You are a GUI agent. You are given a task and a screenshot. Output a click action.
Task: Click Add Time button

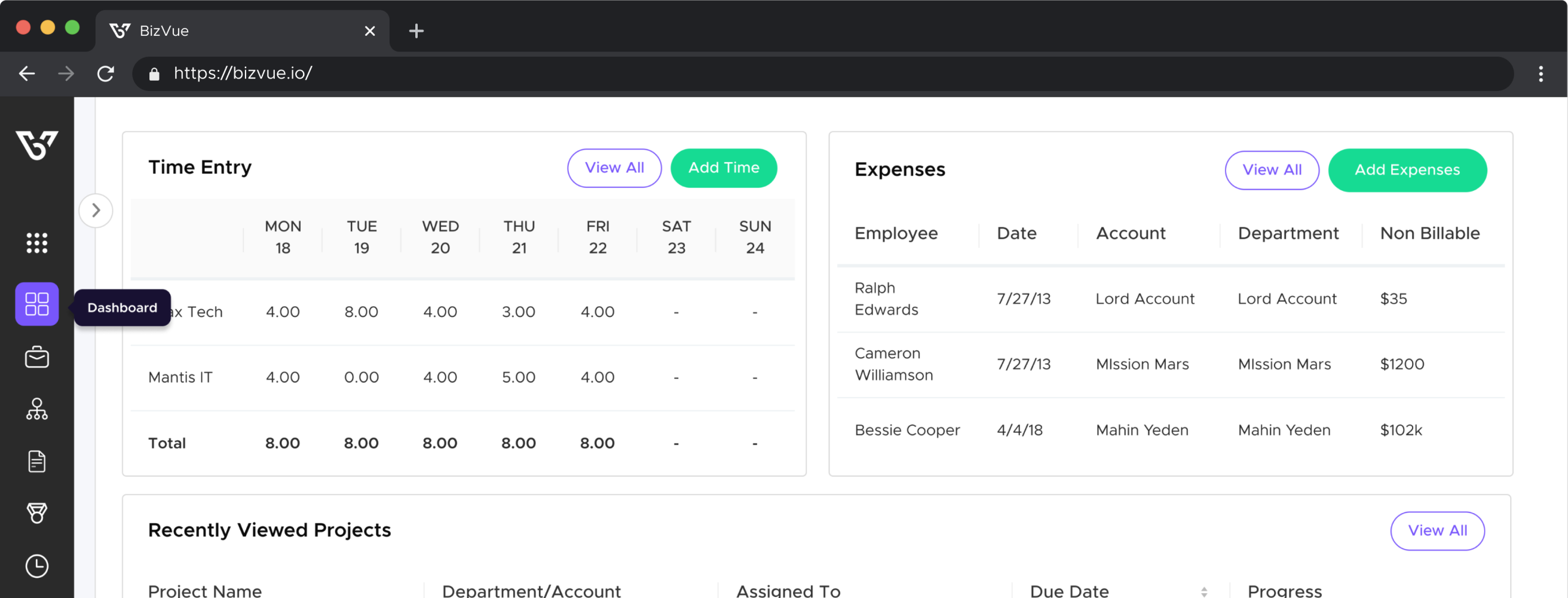(723, 168)
